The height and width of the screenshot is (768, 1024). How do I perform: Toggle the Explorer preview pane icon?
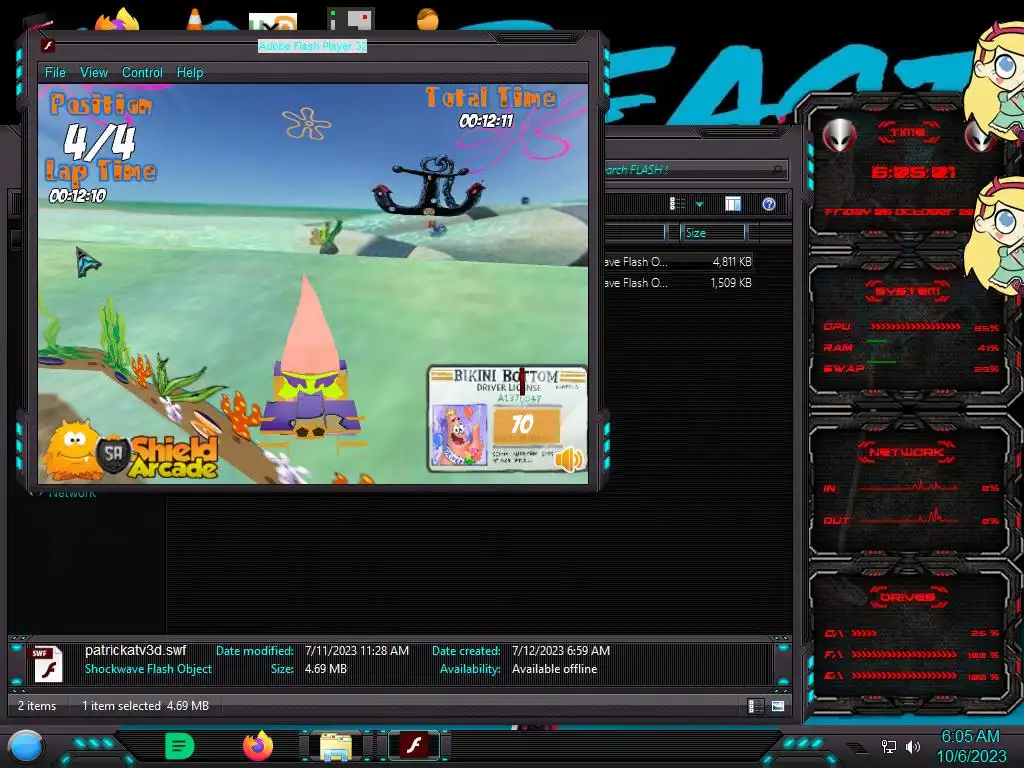coord(733,204)
